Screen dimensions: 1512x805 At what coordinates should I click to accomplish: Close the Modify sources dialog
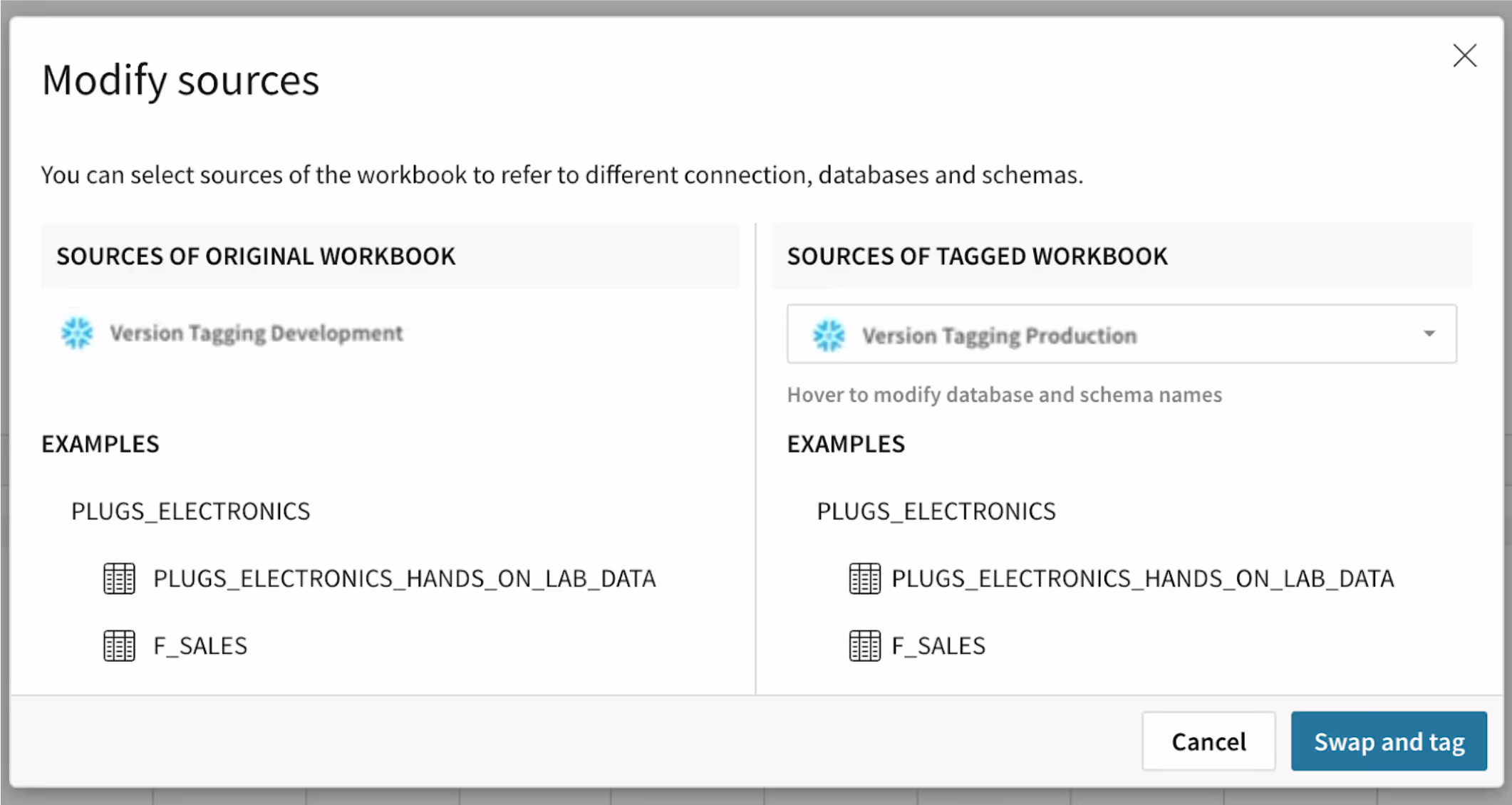[1464, 56]
